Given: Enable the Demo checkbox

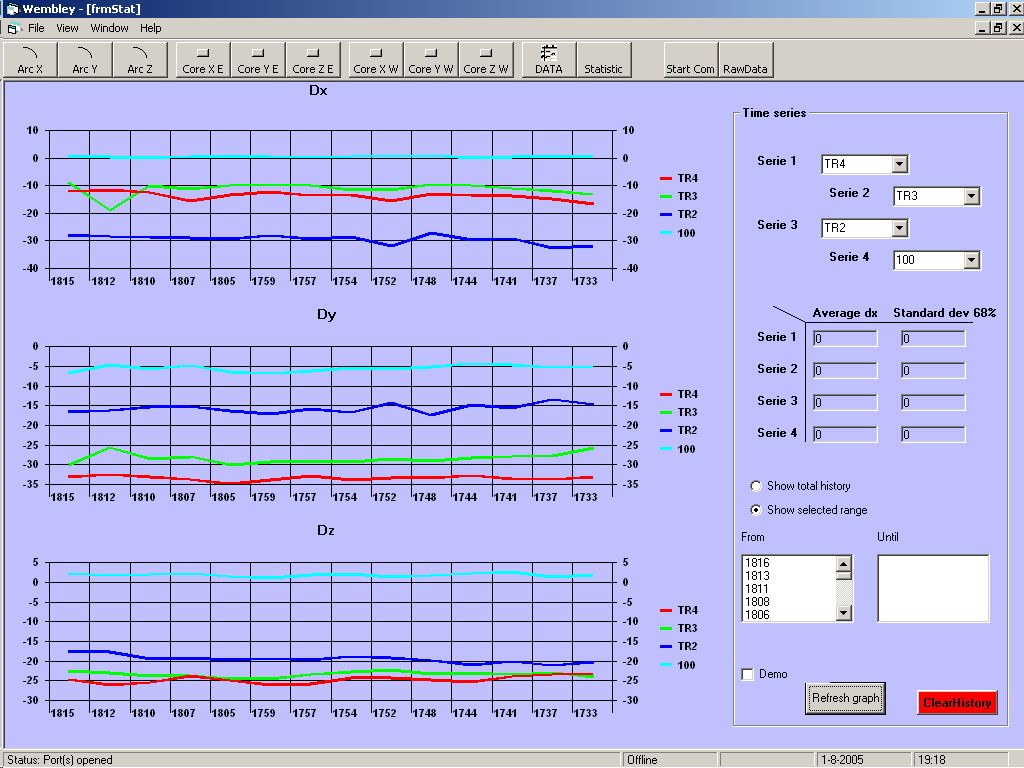Looking at the screenshot, I should 748,675.
